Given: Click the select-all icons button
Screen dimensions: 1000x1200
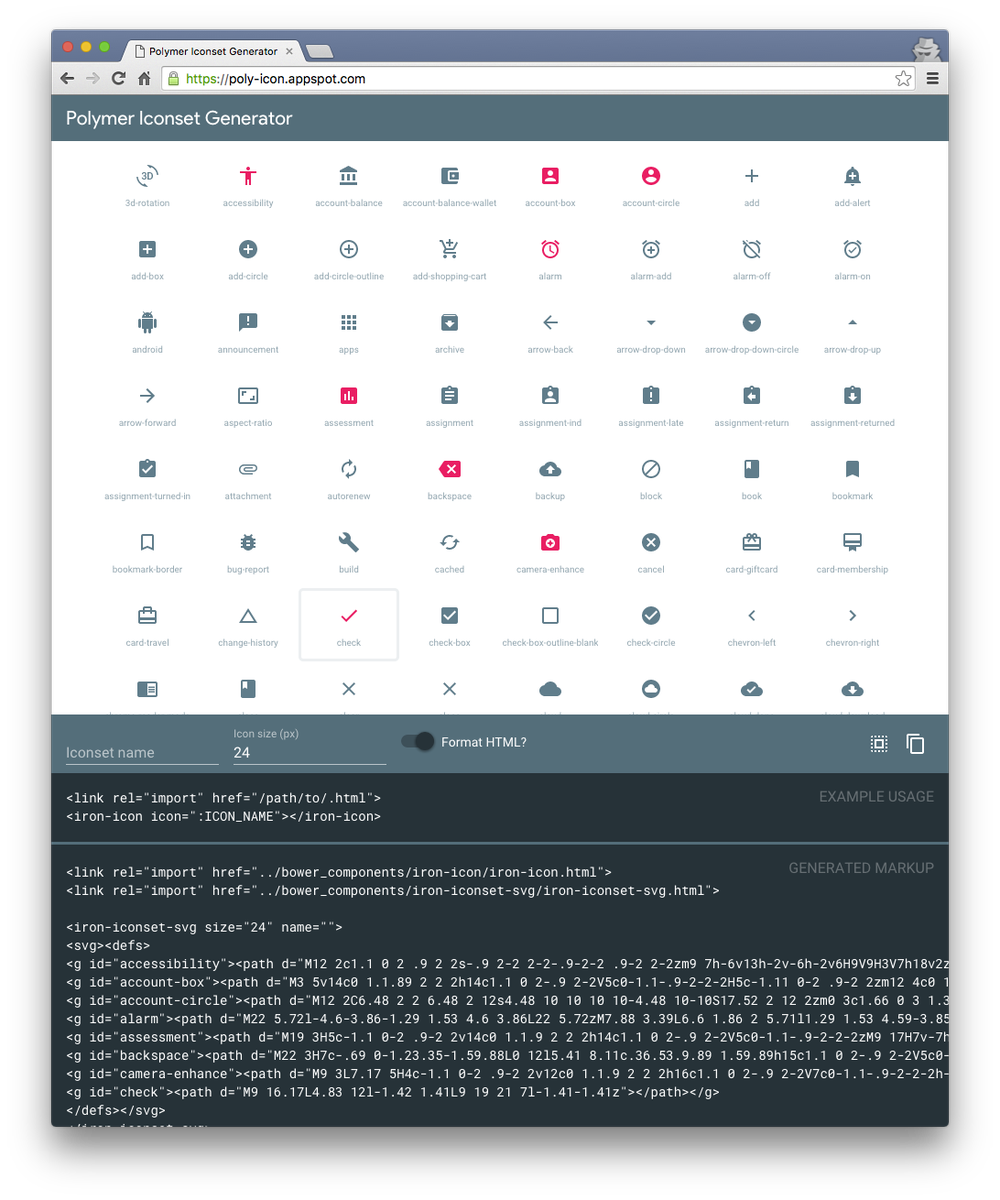Looking at the screenshot, I should coord(878,744).
